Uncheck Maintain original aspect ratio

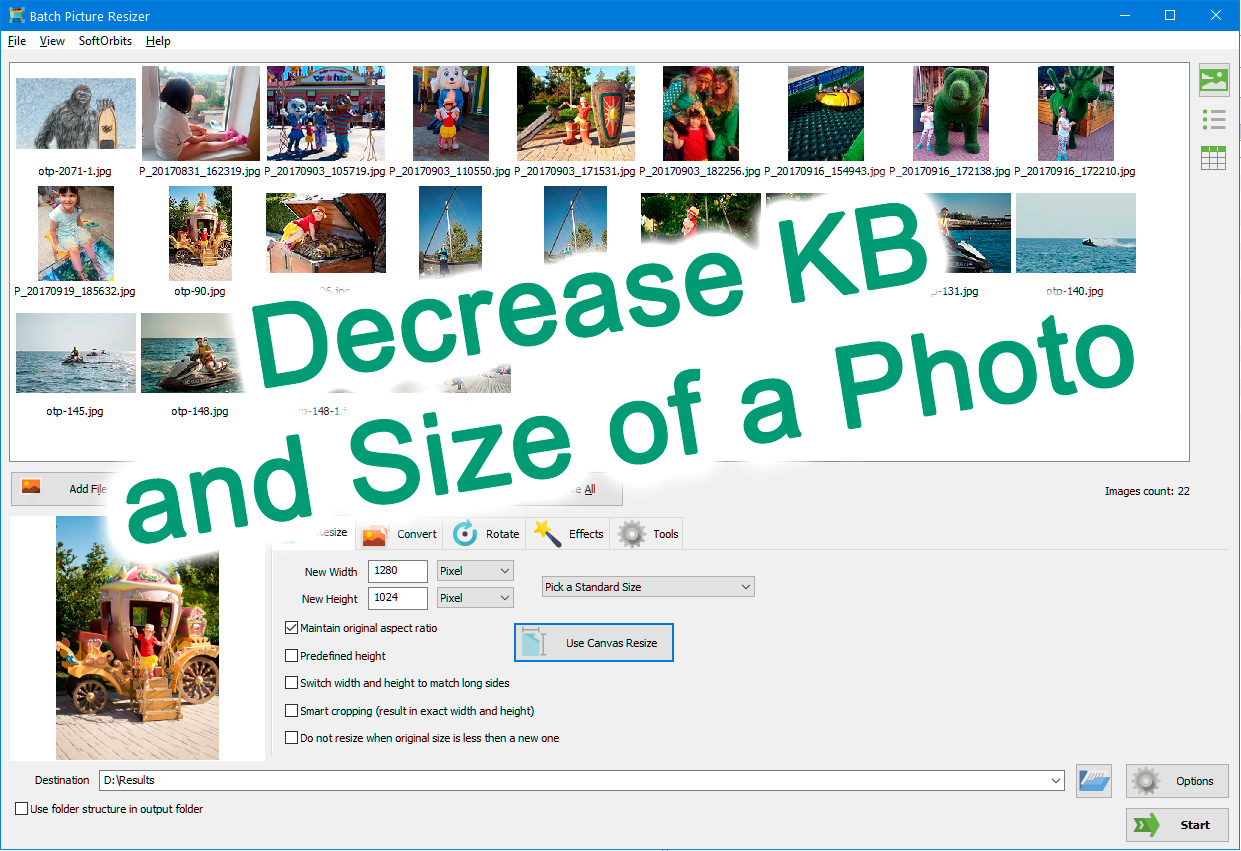[x=291, y=628]
